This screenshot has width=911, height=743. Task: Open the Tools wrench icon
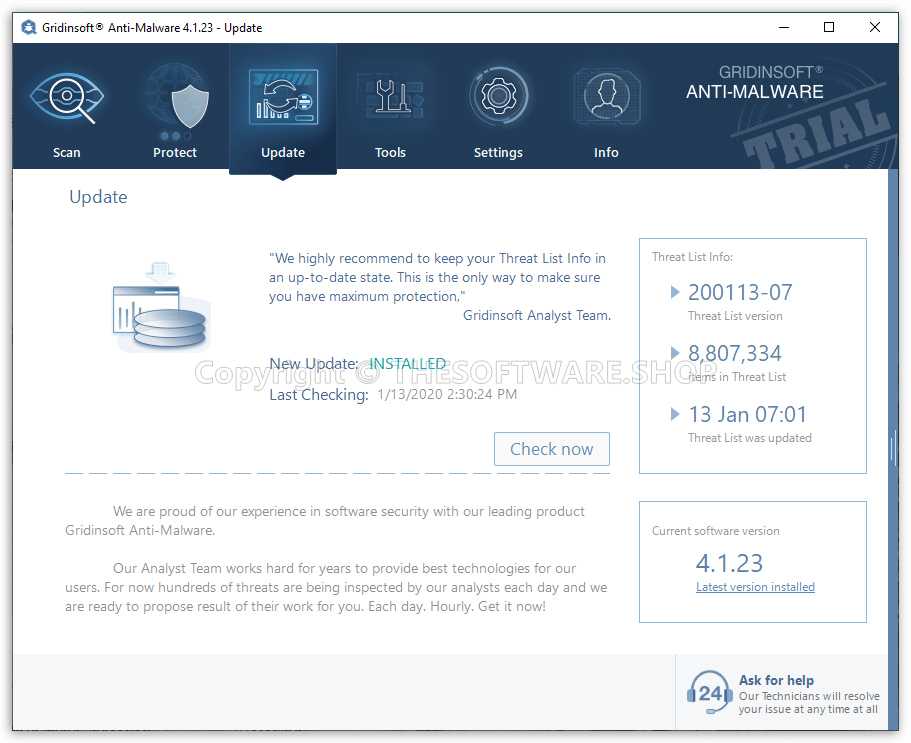click(390, 98)
